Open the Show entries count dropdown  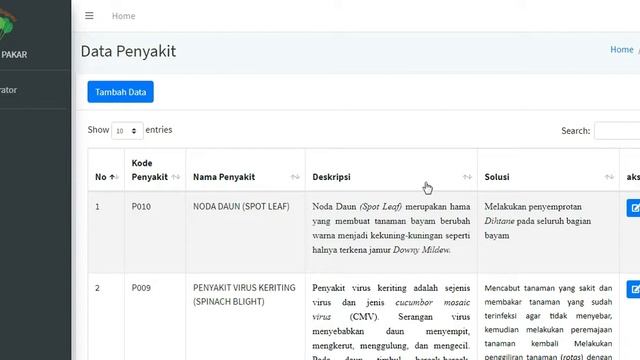pyautogui.click(x=127, y=131)
